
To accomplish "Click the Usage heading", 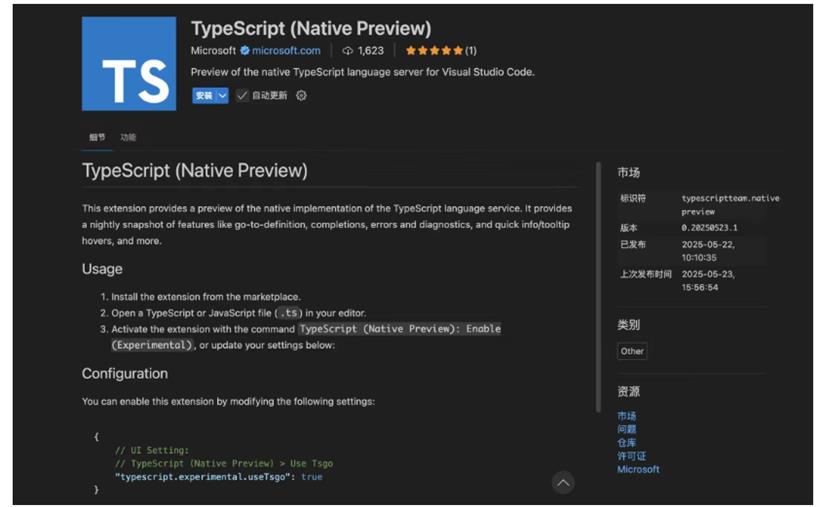I will (x=102, y=269).
